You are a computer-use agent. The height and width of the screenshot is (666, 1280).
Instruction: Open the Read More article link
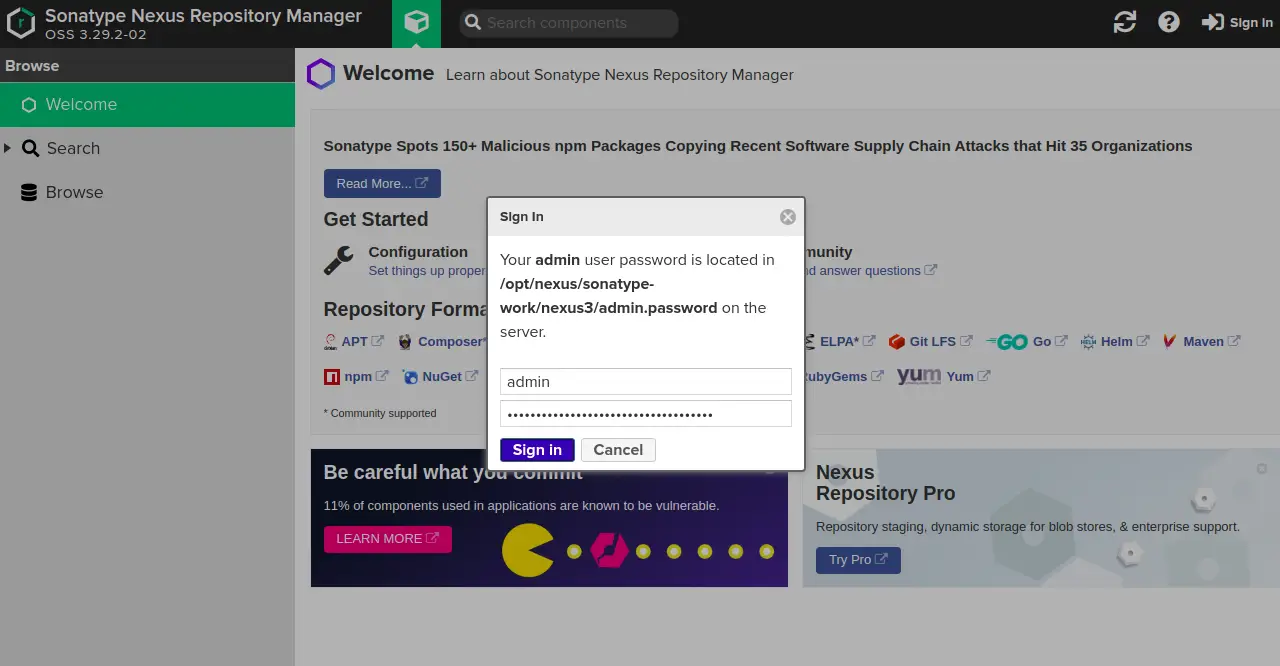[381, 183]
